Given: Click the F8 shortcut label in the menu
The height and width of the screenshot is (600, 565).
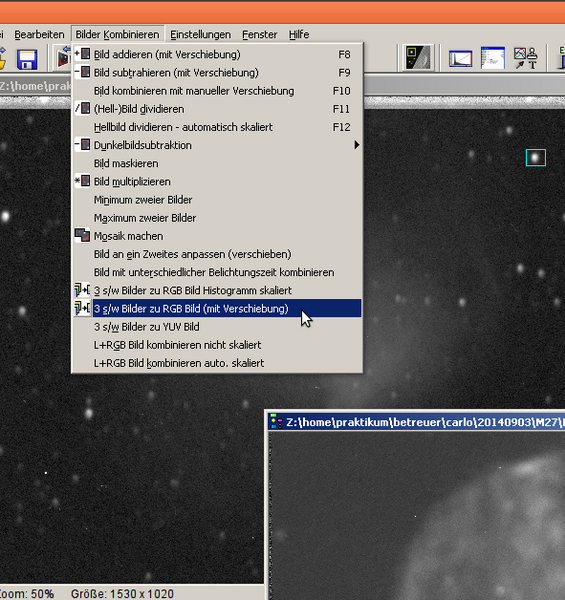Looking at the screenshot, I should tap(344, 54).
